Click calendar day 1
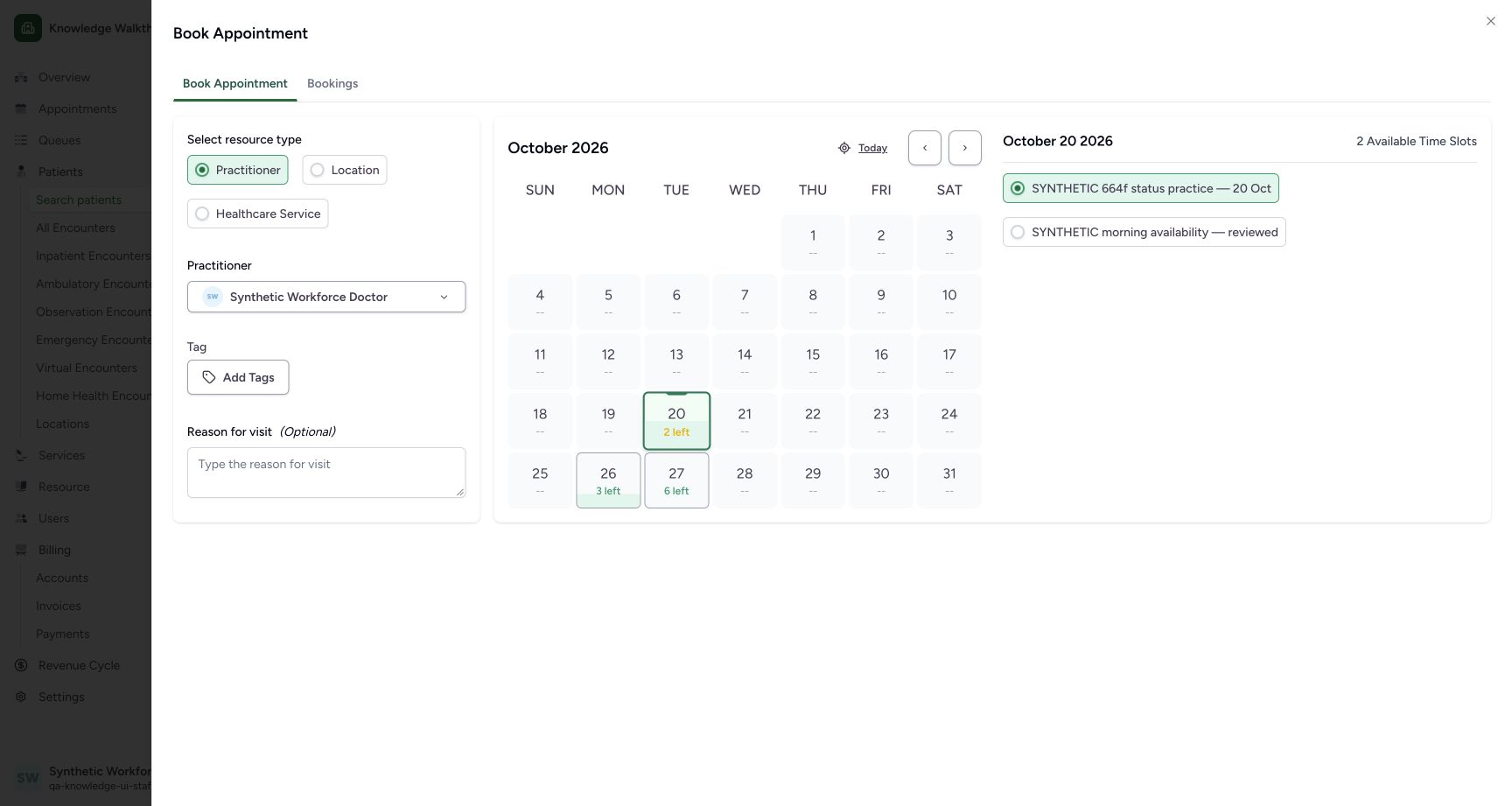This screenshot has height=806, width=1512. (813, 242)
